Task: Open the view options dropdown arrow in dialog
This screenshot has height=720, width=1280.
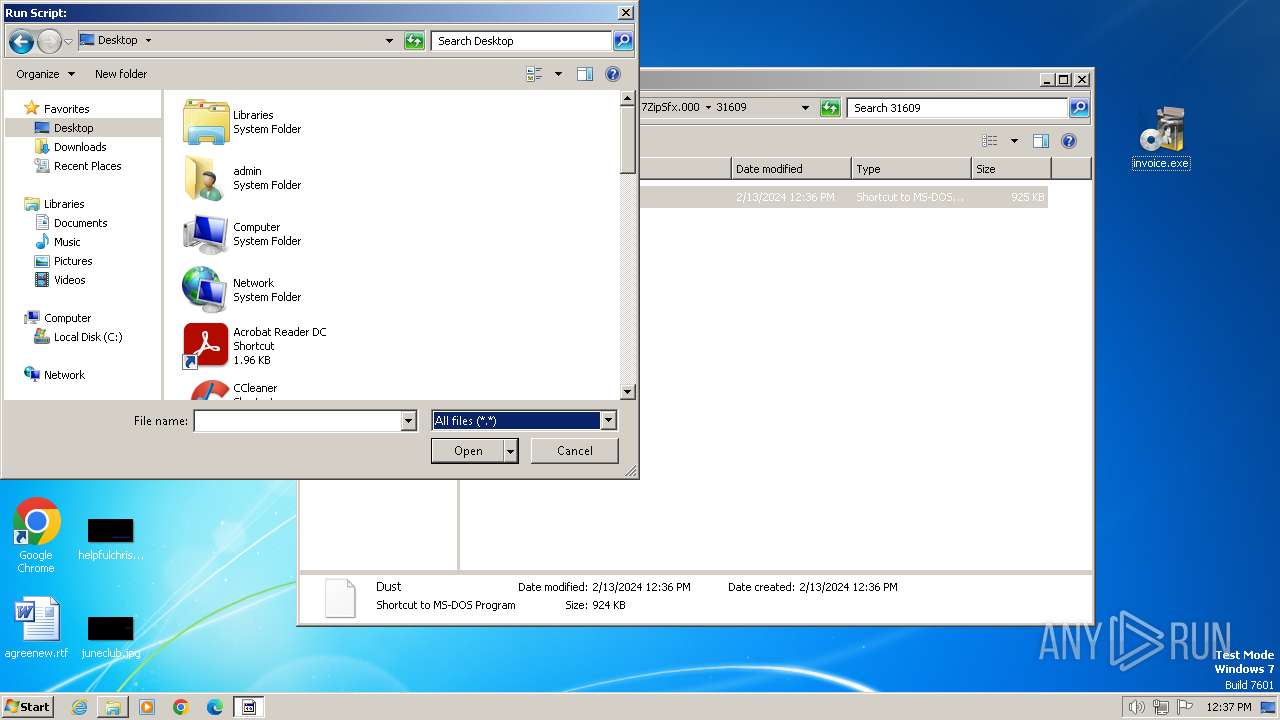Action: [558, 74]
